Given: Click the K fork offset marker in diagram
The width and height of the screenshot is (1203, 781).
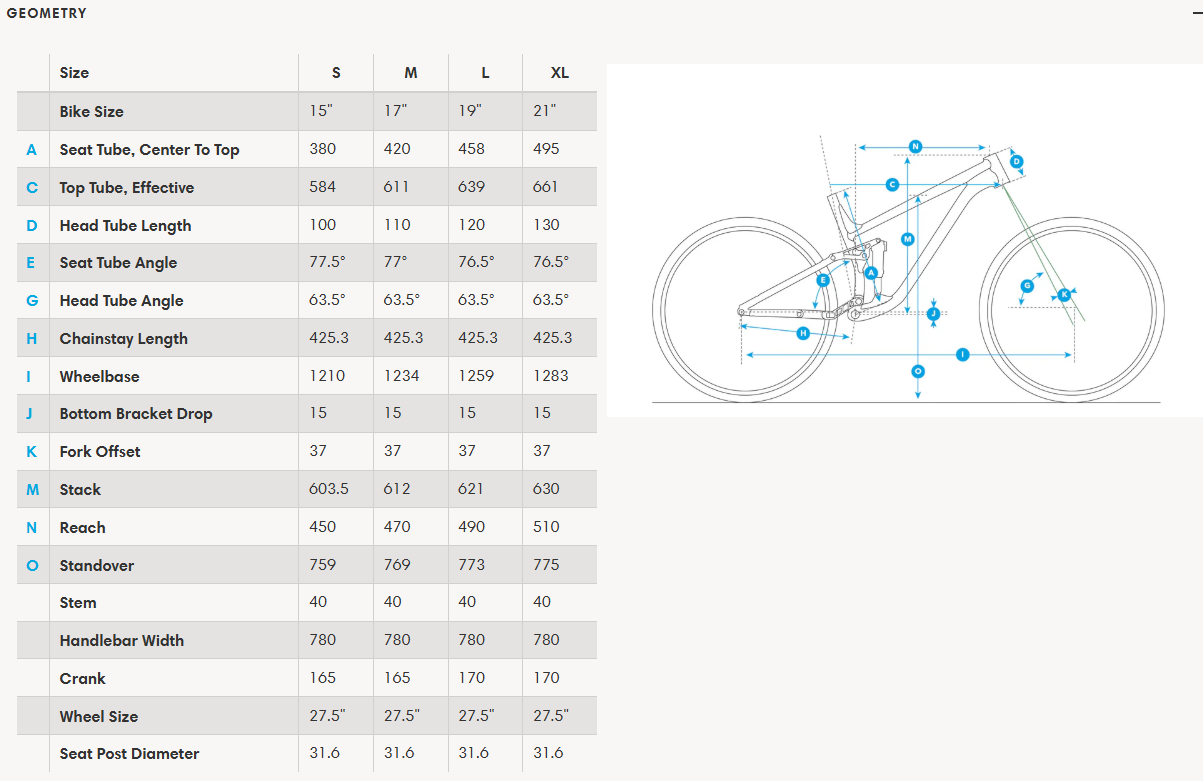Looking at the screenshot, I should click(x=1064, y=294).
